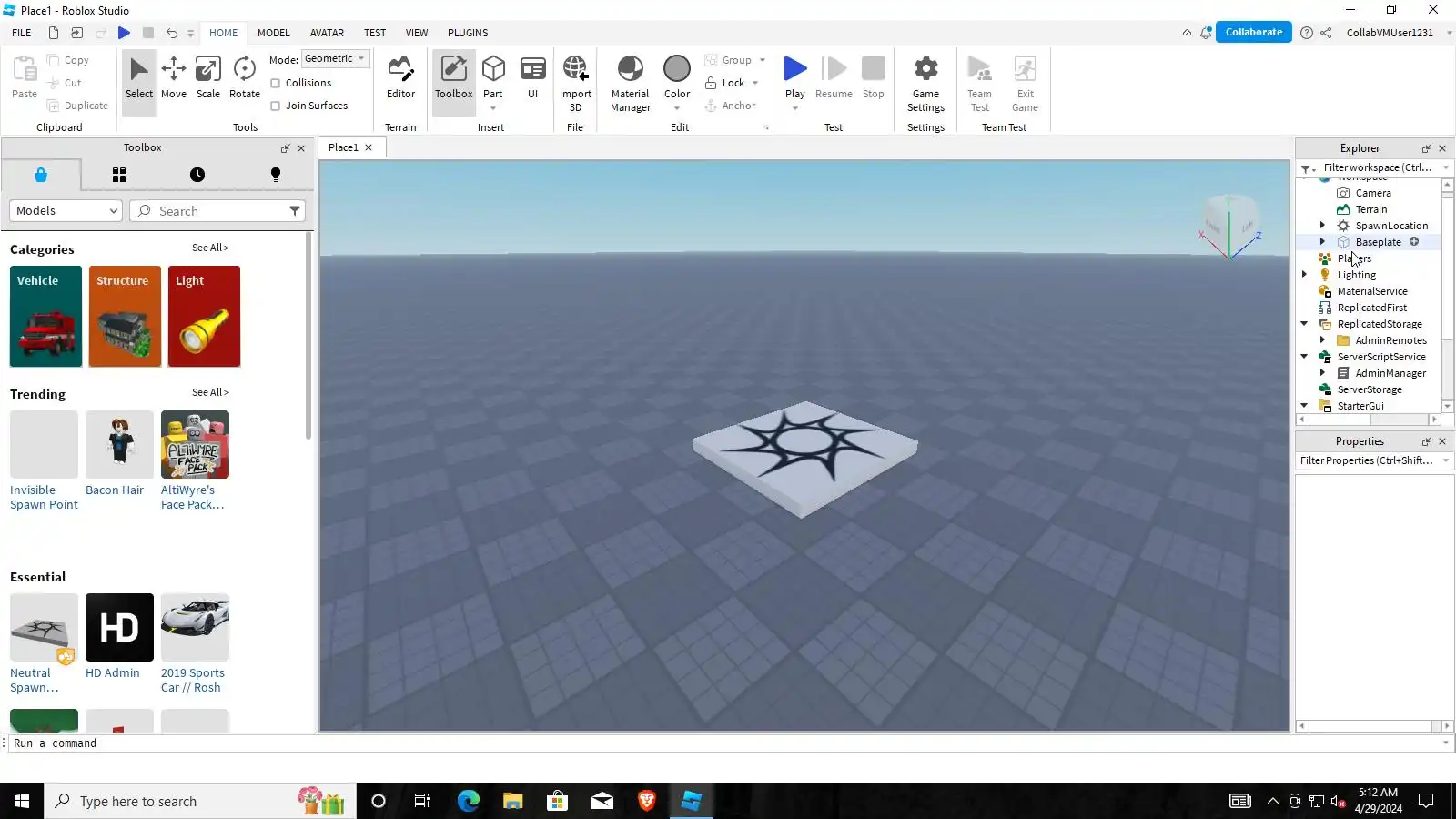This screenshot has height=819, width=1456.
Task: Click the share icon near username
Action: tap(1326, 33)
